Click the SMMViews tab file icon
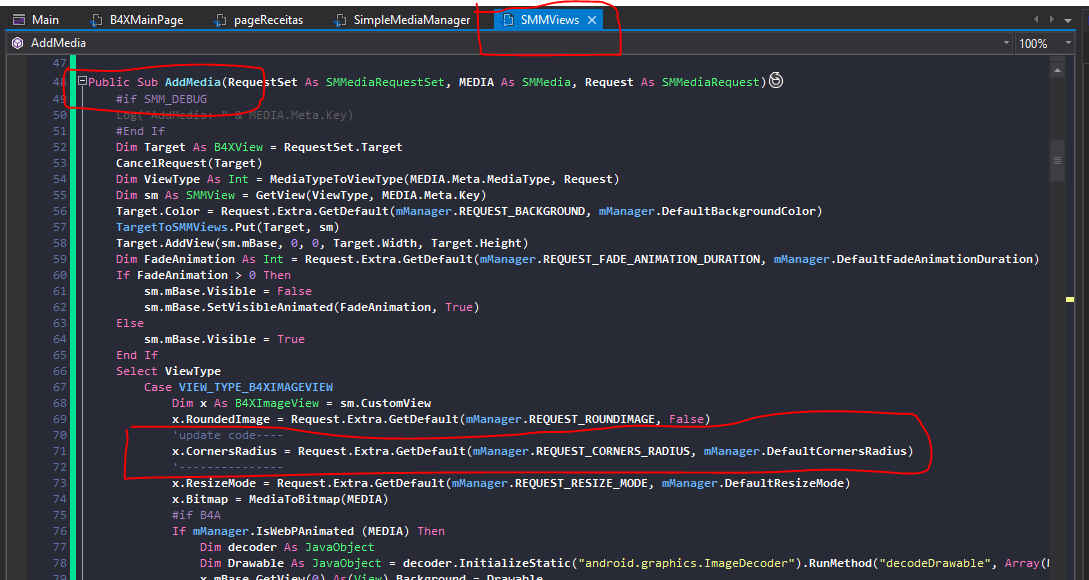The height and width of the screenshot is (580, 1089). click(x=508, y=20)
